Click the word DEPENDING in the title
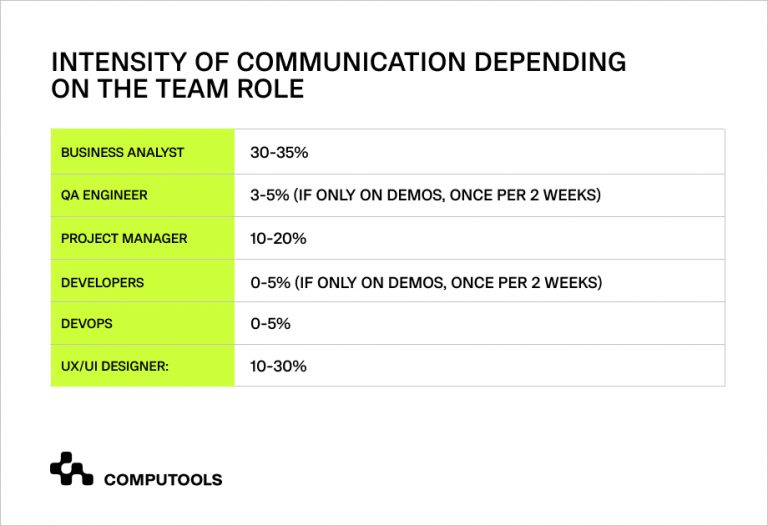Viewport: 768px width, 526px height. [x=550, y=63]
